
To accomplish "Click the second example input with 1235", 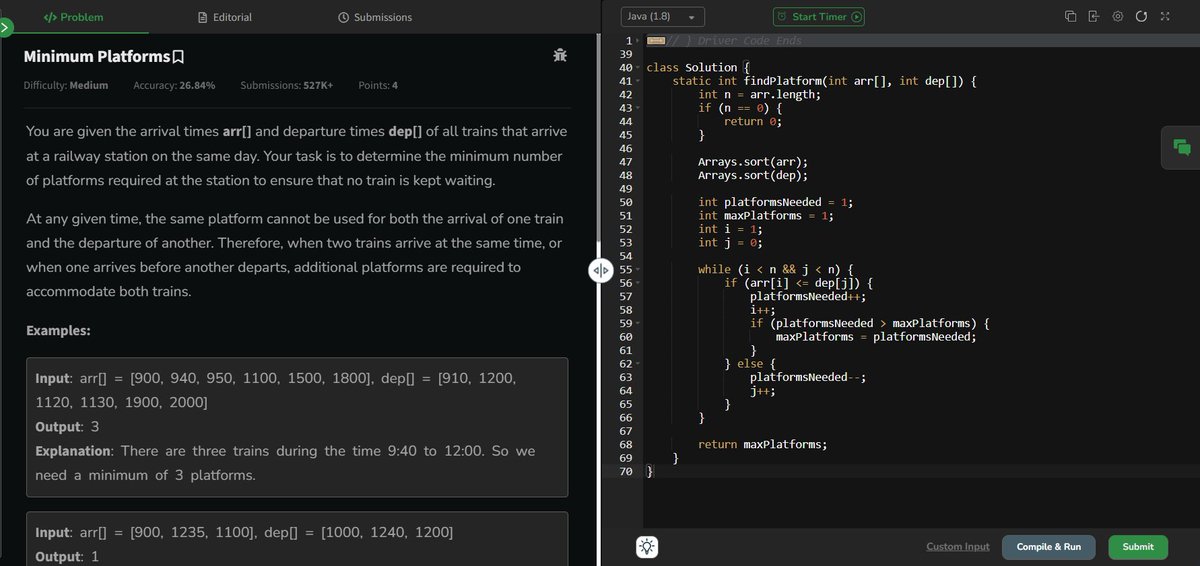I will click(x=244, y=532).
